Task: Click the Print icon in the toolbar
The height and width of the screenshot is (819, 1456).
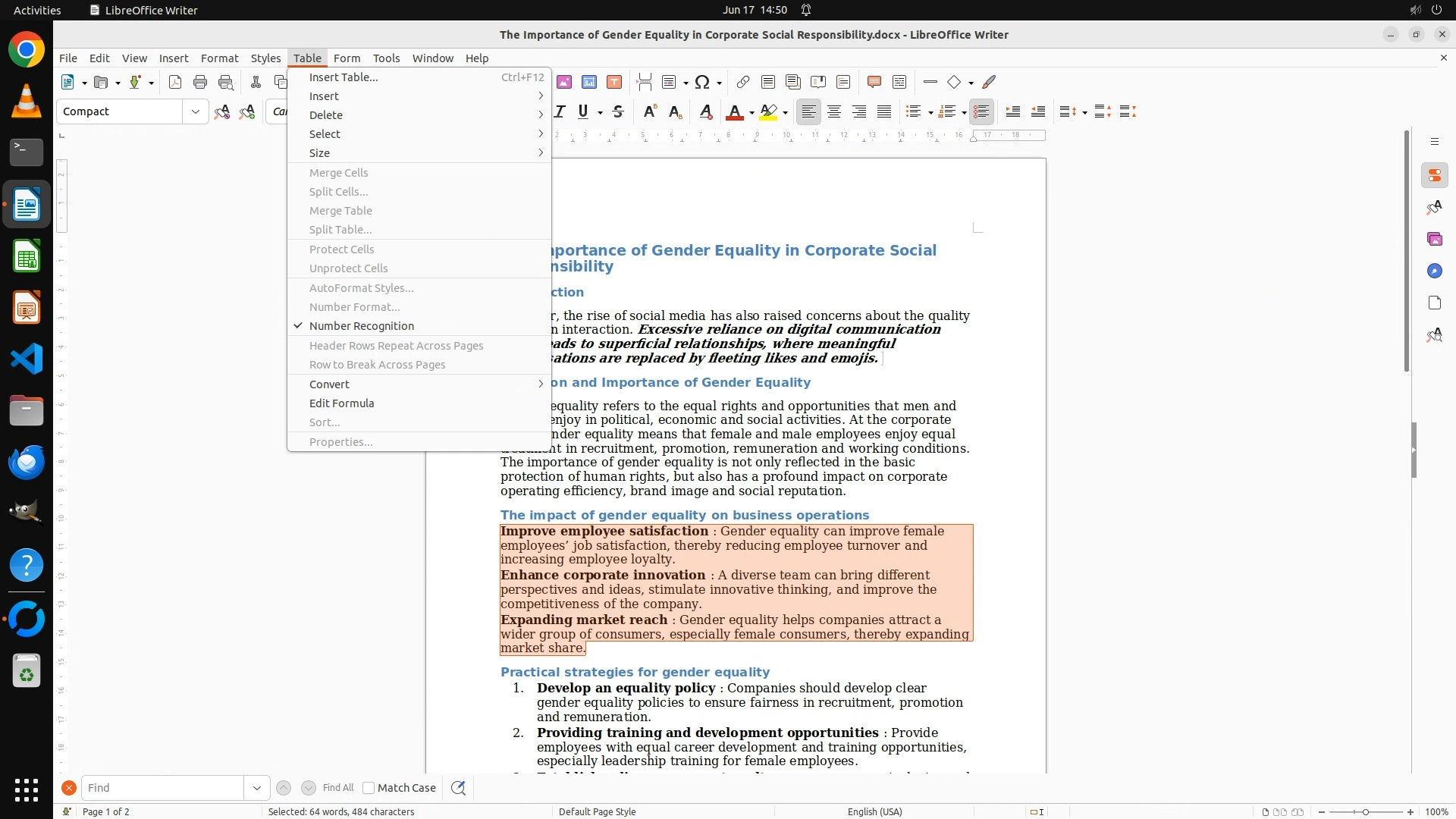Action: coord(200,82)
